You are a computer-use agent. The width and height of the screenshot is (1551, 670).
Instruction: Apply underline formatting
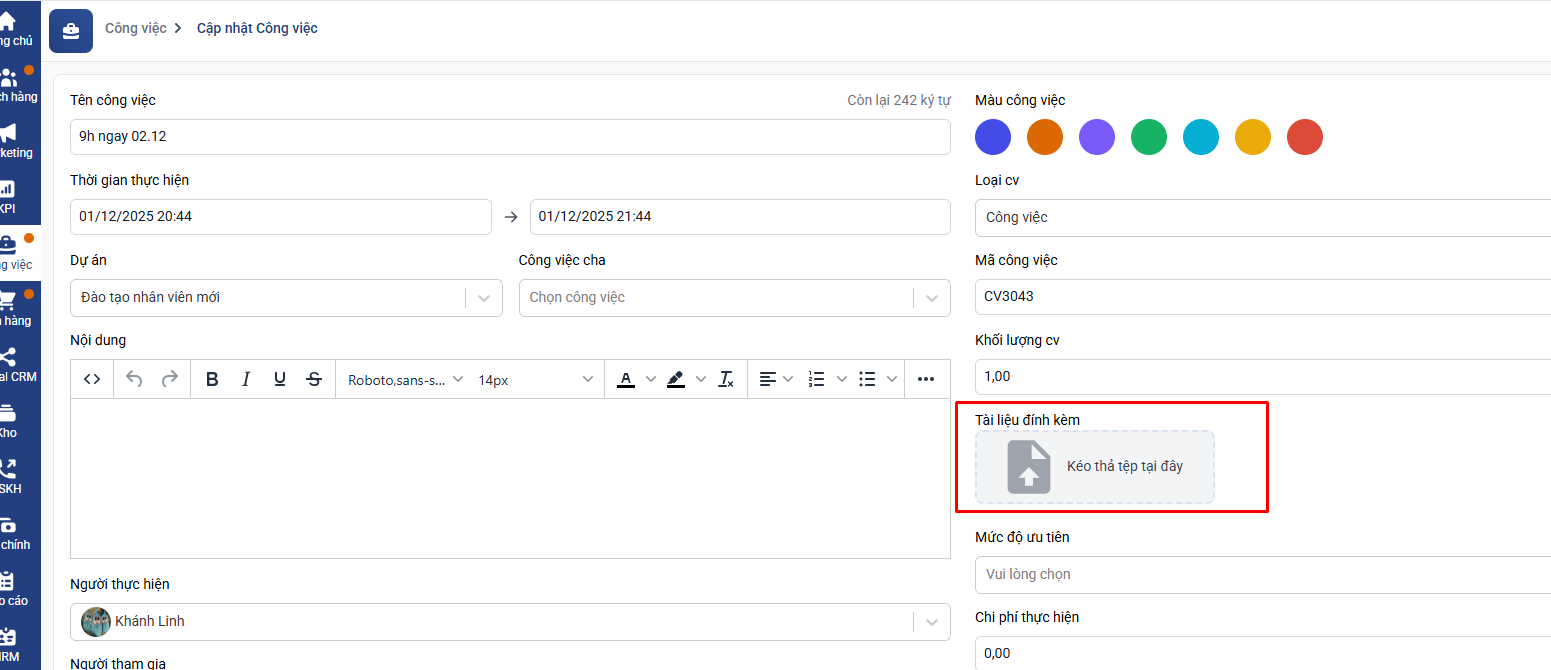click(280, 379)
